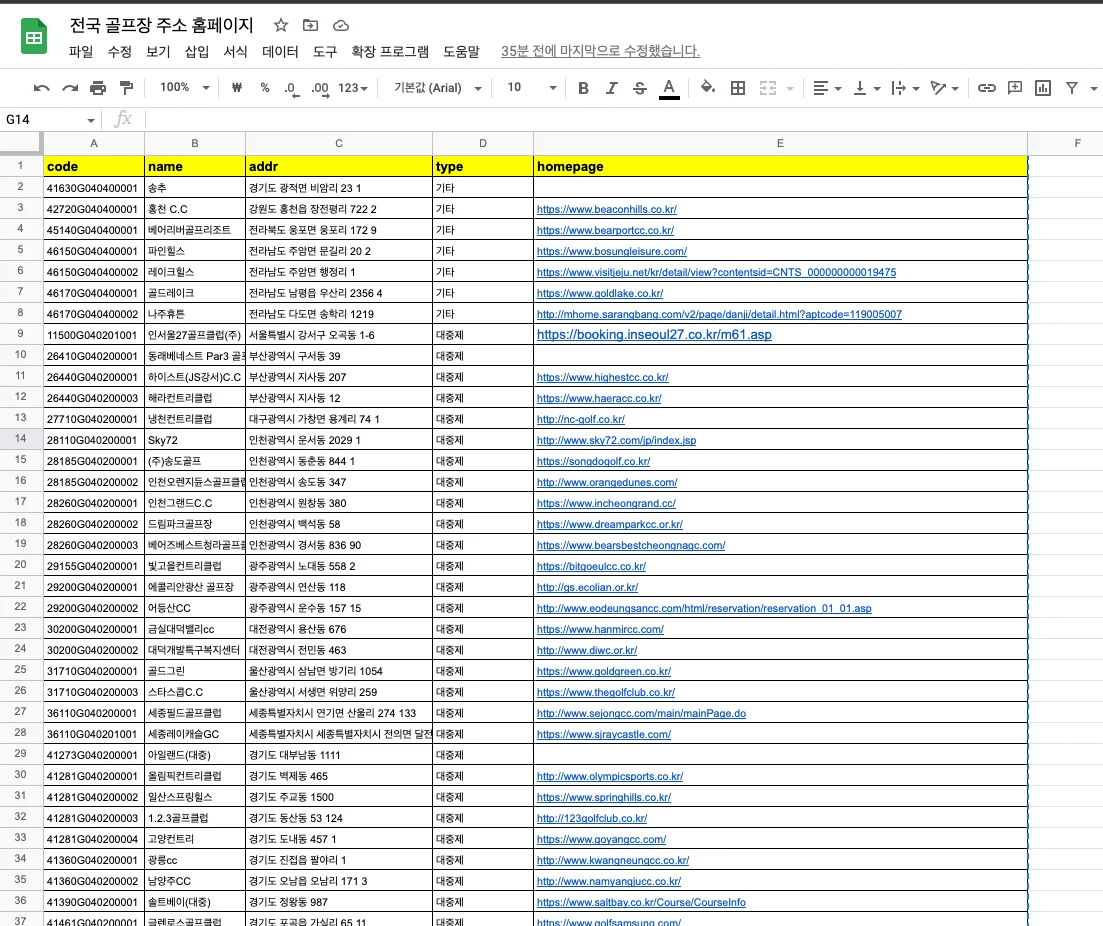
Task: Click the Print icon
Action: (98, 88)
